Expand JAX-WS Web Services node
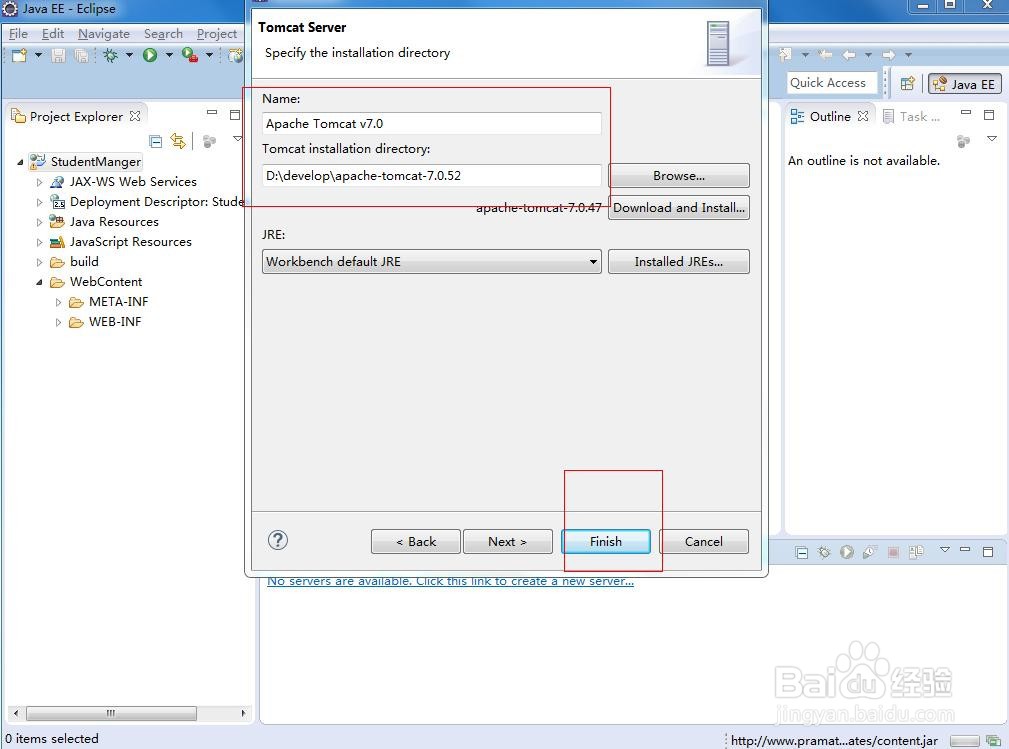 click(x=39, y=182)
